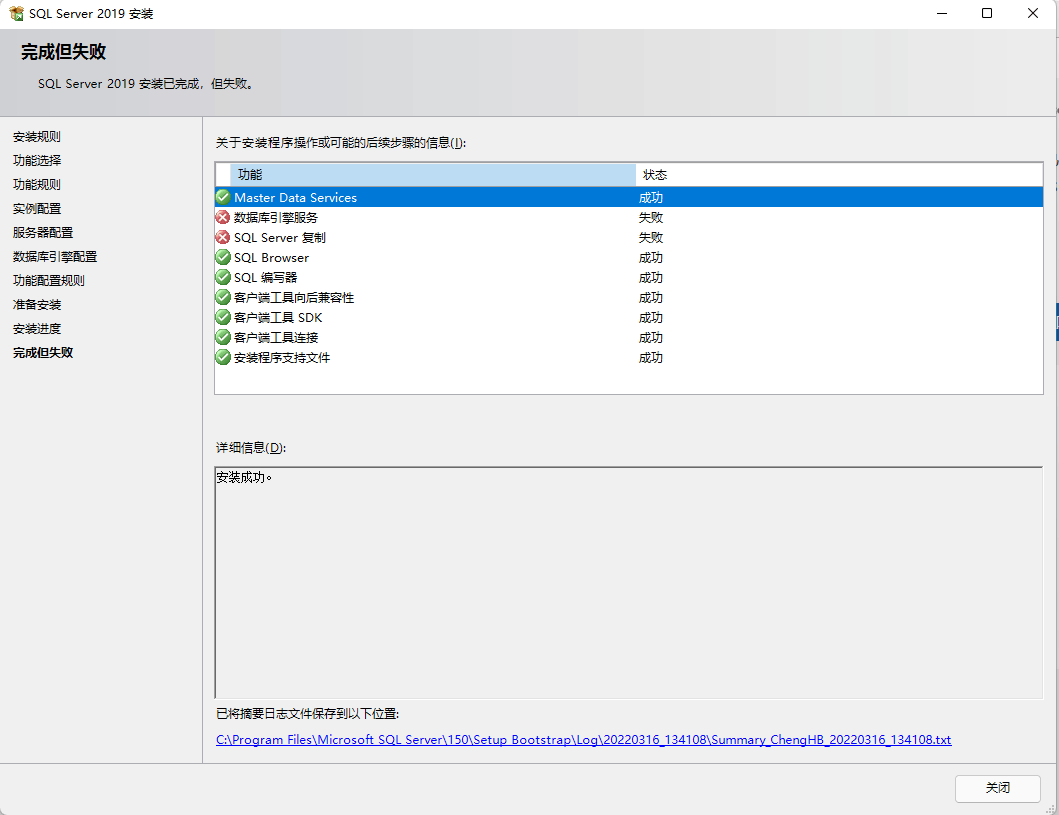The width and height of the screenshot is (1059, 815).
Task: Click the green check icon beside 客户端工具 SDK
Action: pyautogui.click(x=223, y=317)
